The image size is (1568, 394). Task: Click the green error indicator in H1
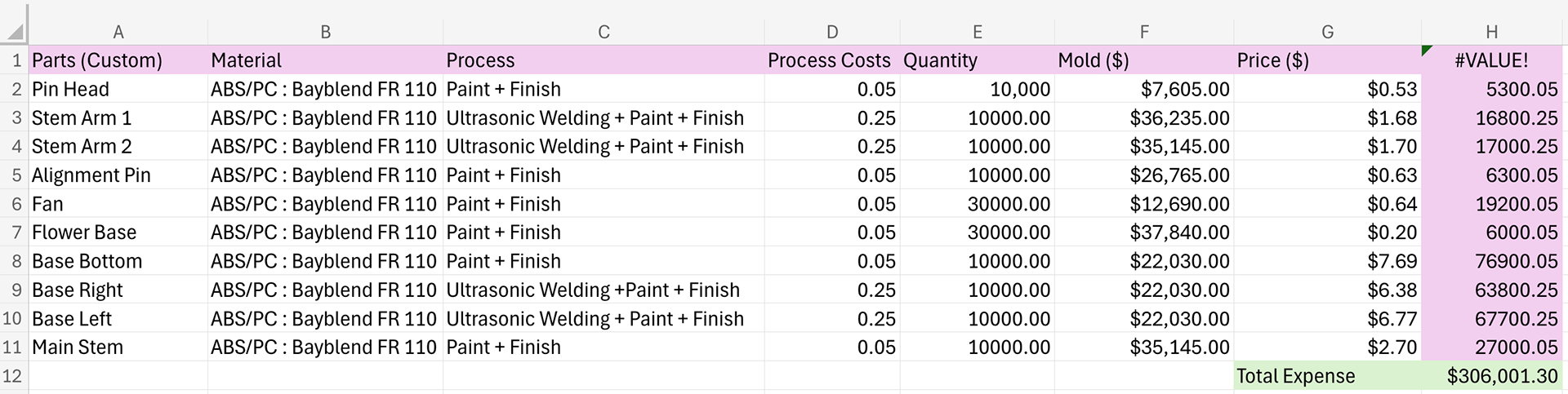click(x=1427, y=51)
